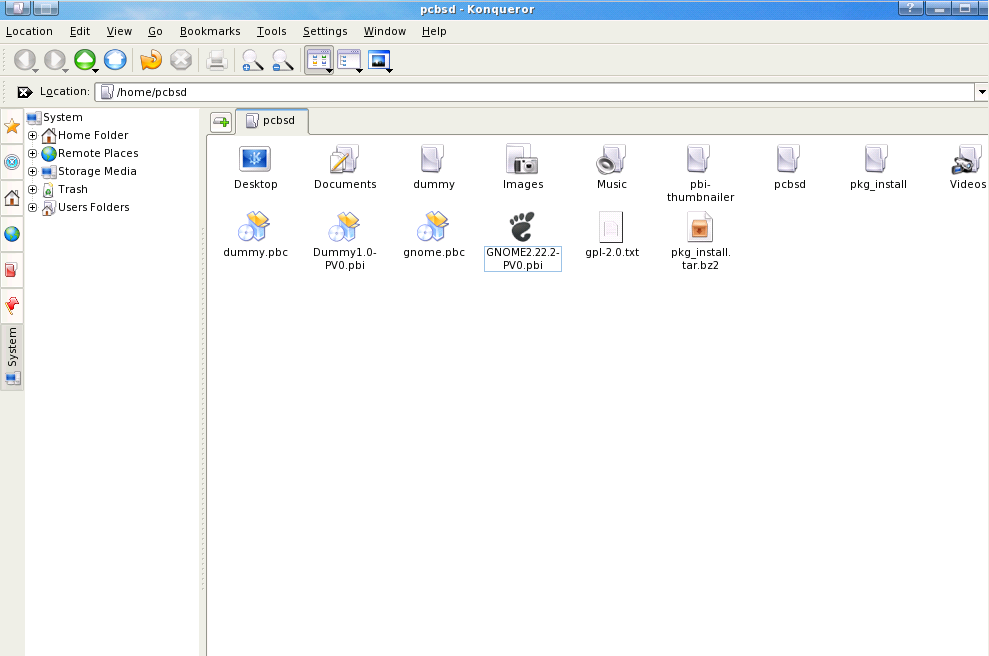Expand the Users Folders tree node
The image size is (989, 656).
pyautogui.click(x=33, y=208)
